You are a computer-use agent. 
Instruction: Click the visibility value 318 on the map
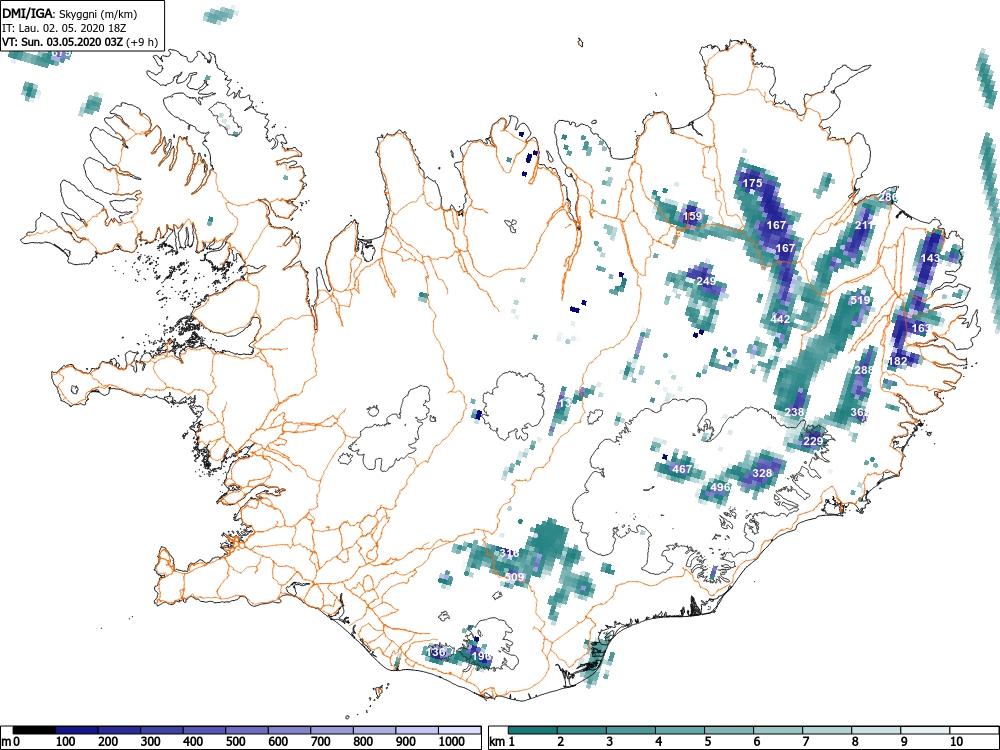pos(509,553)
